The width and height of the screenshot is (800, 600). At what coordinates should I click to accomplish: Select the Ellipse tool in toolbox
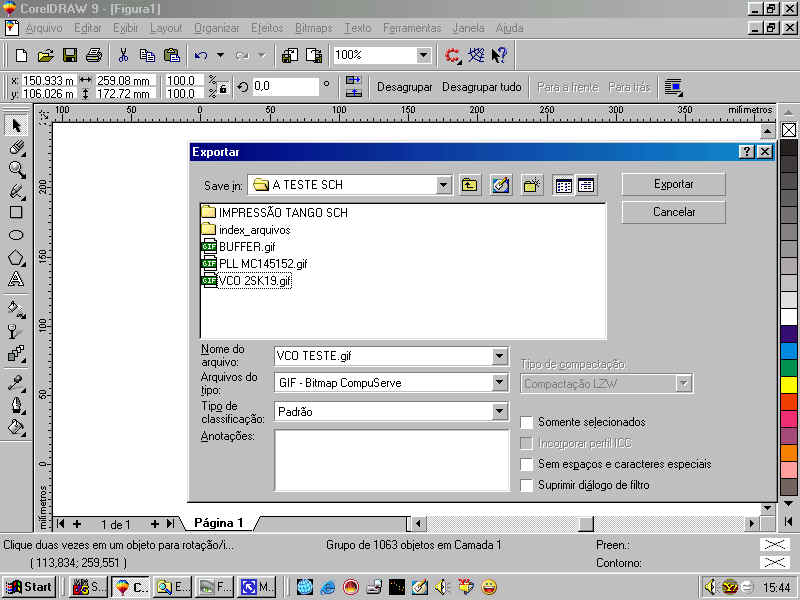(16, 234)
